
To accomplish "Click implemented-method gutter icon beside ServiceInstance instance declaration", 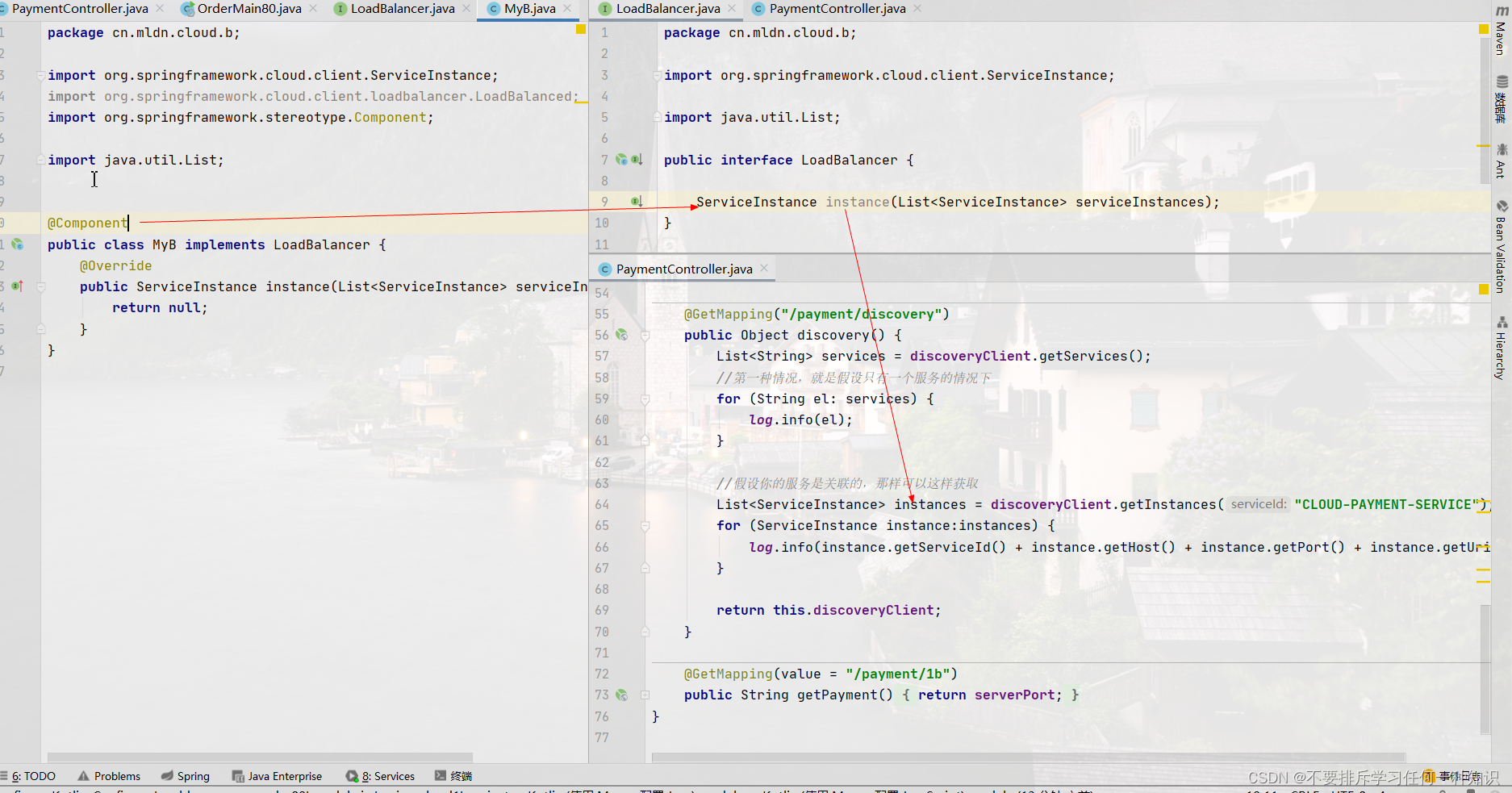I will pos(637,202).
